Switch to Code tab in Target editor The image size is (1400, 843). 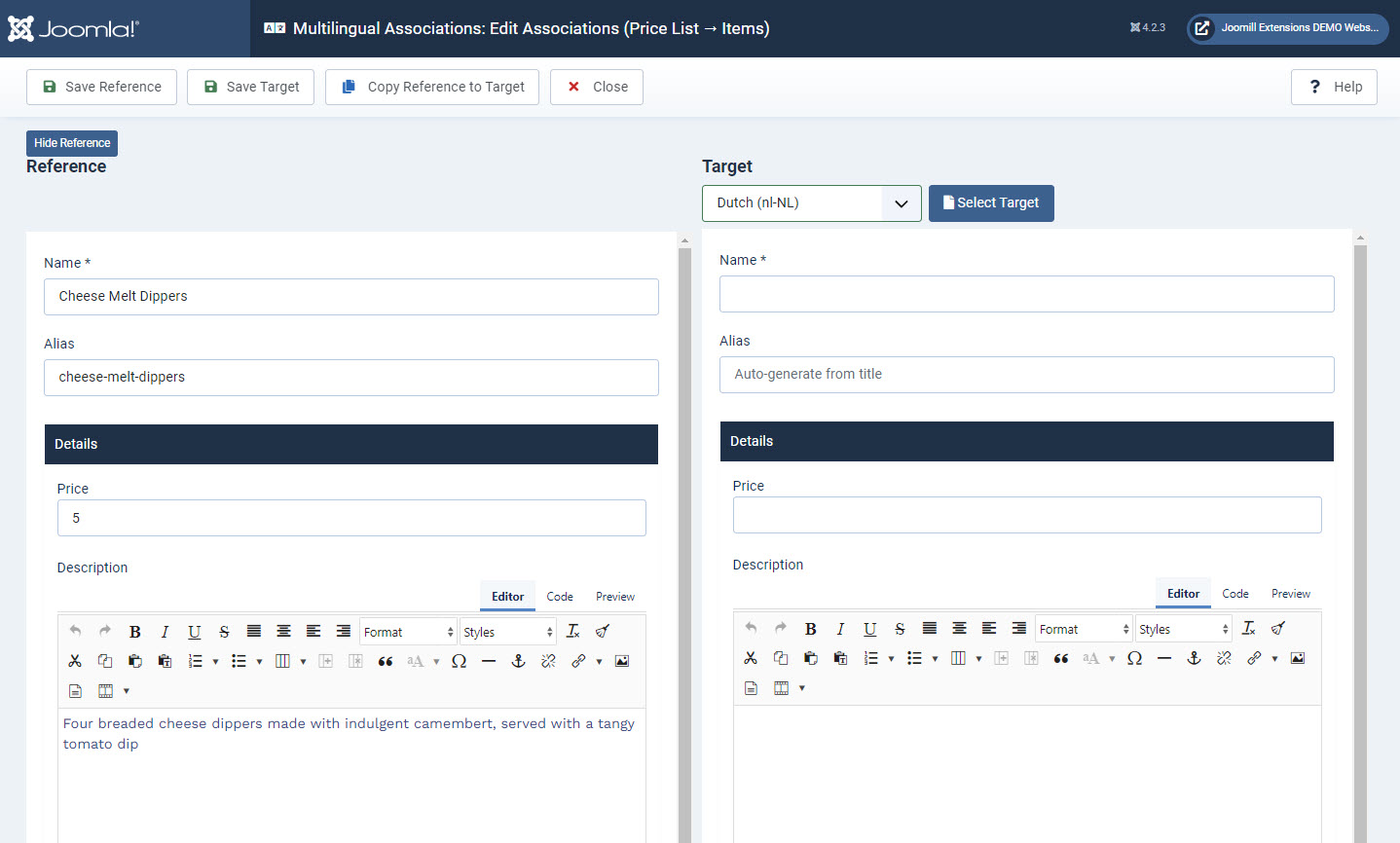point(1234,594)
